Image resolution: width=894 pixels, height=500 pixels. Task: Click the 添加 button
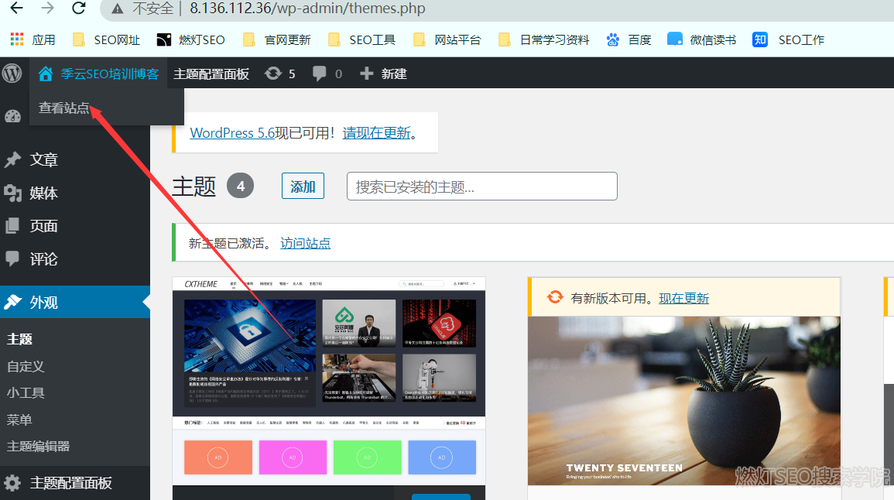coord(303,186)
